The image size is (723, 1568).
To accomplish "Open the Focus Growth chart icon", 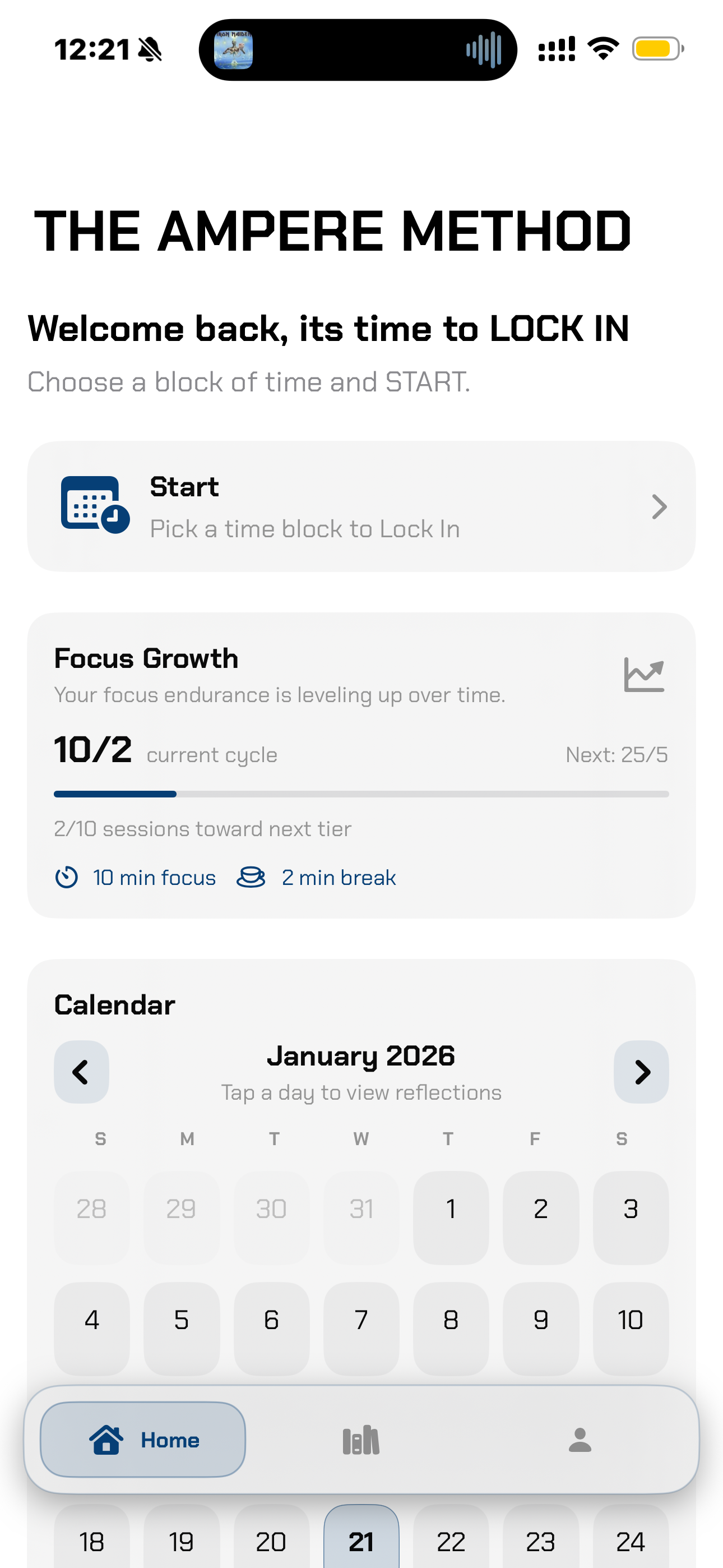I will [x=644, y=675].
